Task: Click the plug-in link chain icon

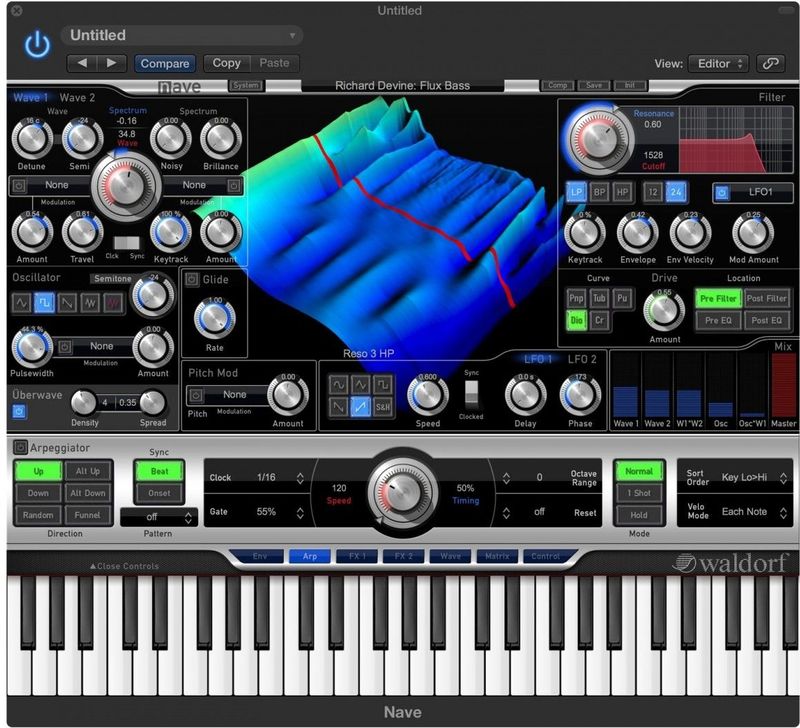Action: point(770,64)
